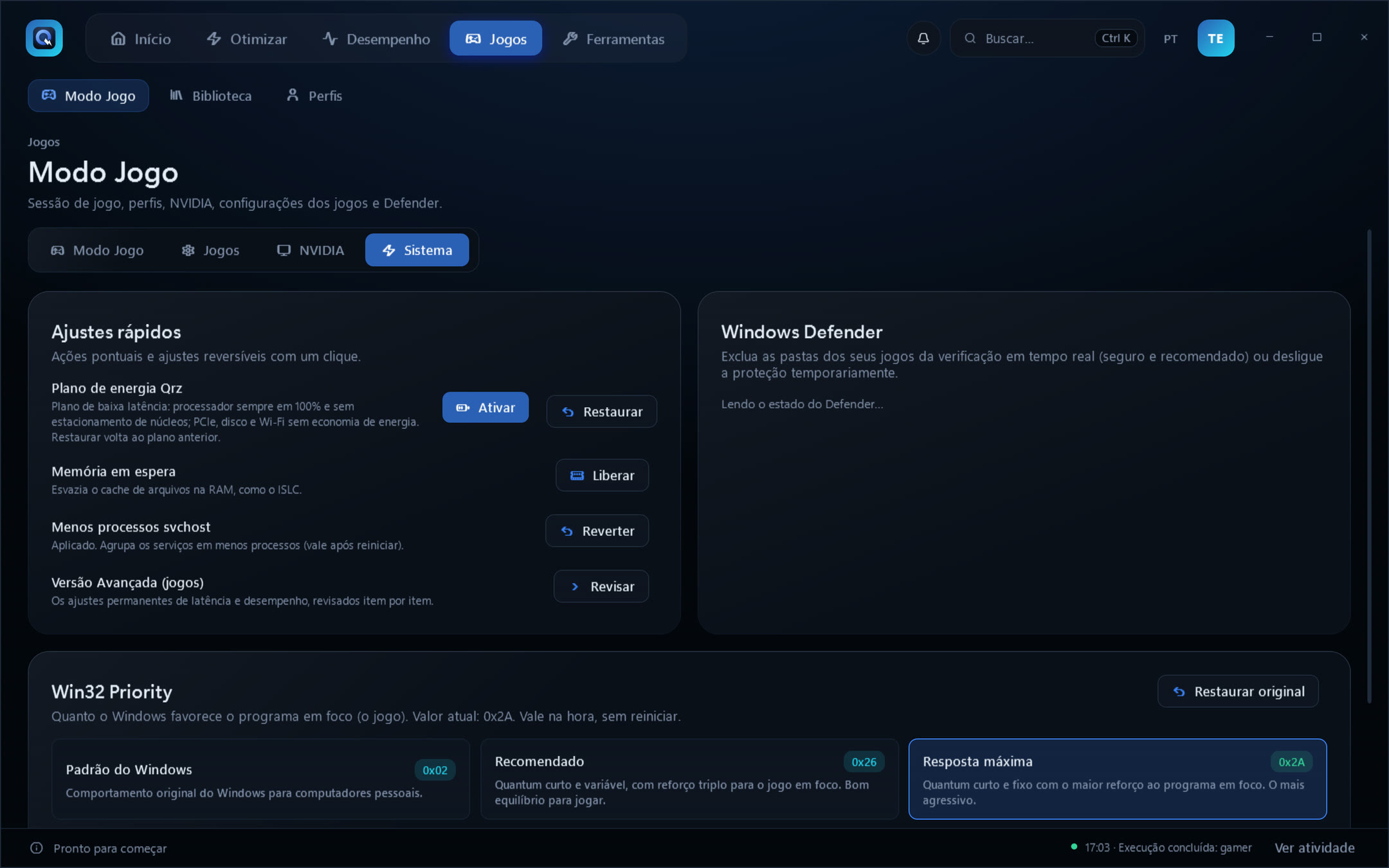Viewport: 1389px width, 868px height.
Task: Select Jogos segment with gear icon
Action: point(210,250)
